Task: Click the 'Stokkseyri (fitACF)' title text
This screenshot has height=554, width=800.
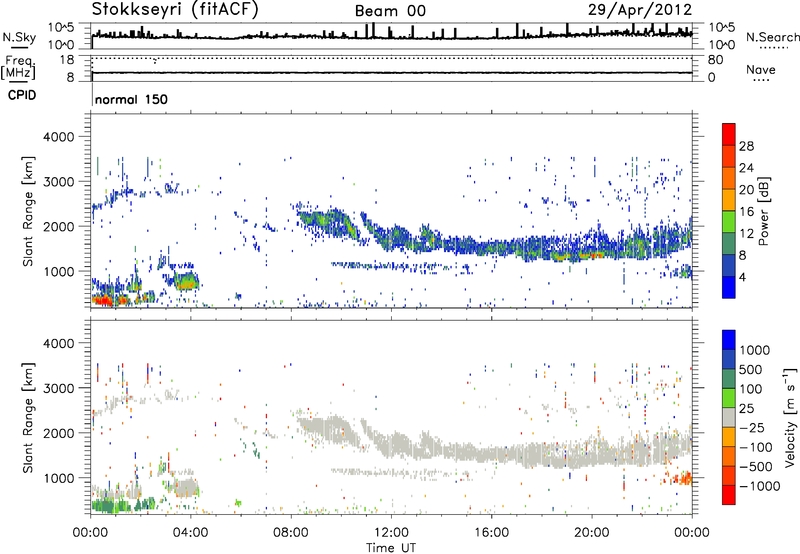Action: 175,9
